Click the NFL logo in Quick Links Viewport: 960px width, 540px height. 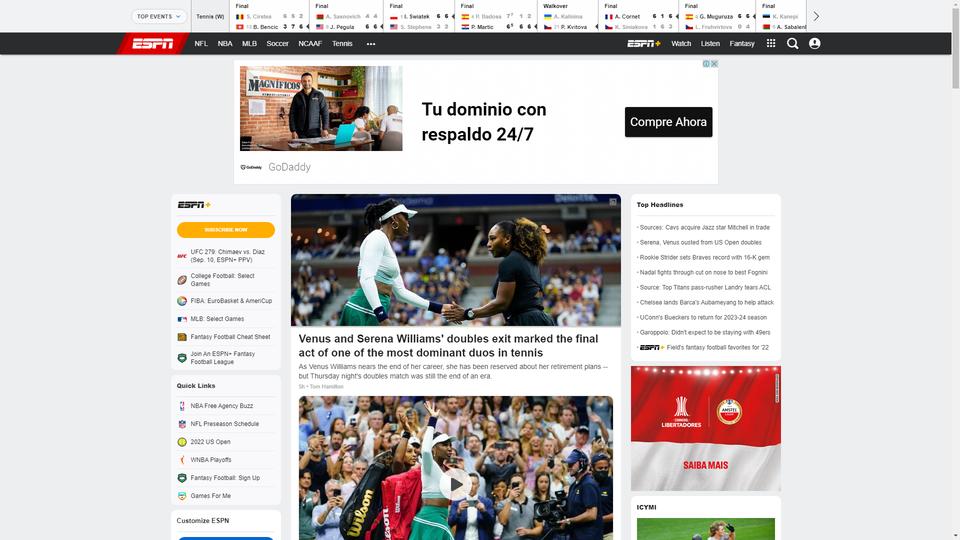(182, 424)
